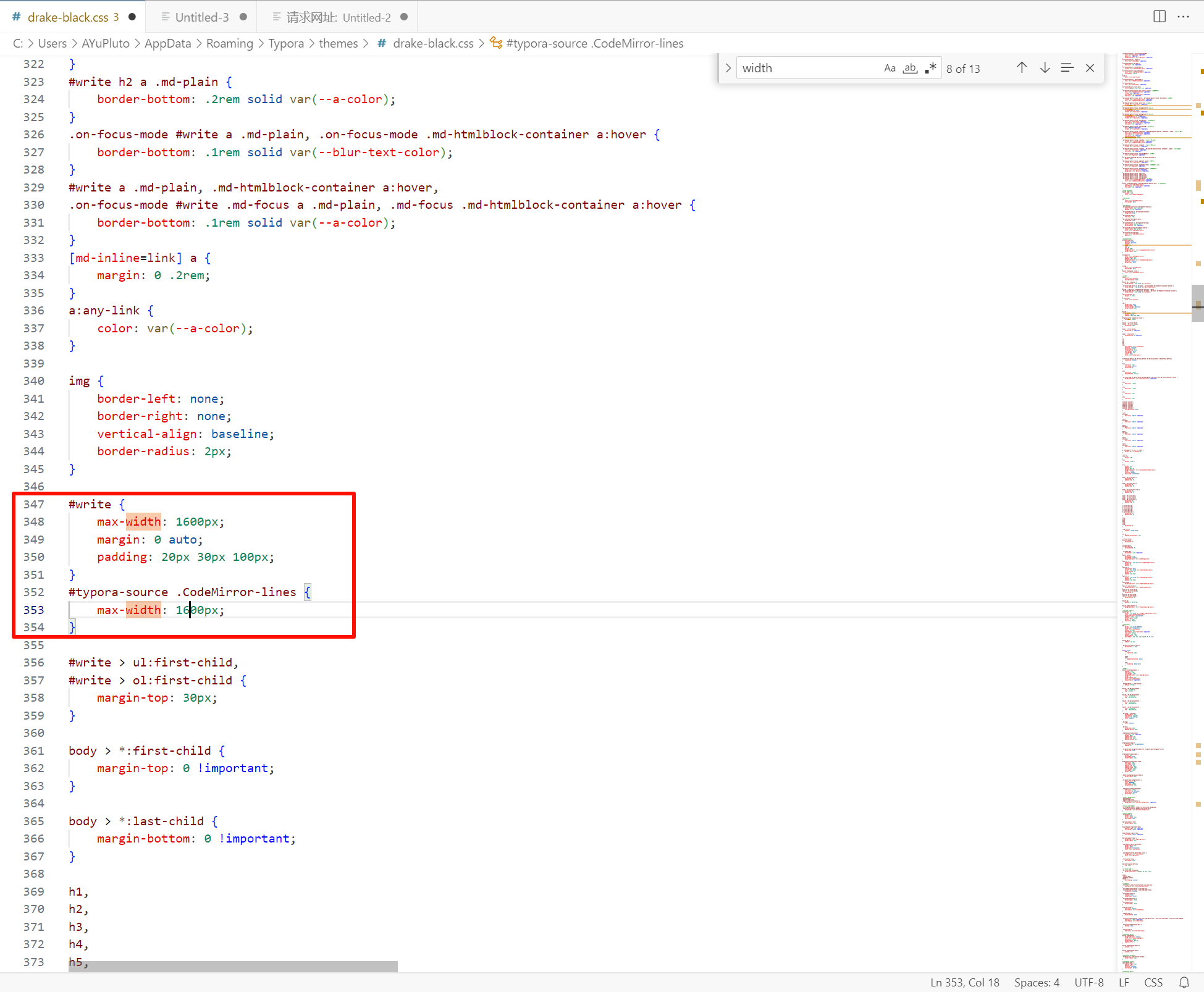Image resolution: width=1204 pixels, height=992 pixels.
Task: Click Ln 353, Col 18 status item
Action: click(964, 983)
